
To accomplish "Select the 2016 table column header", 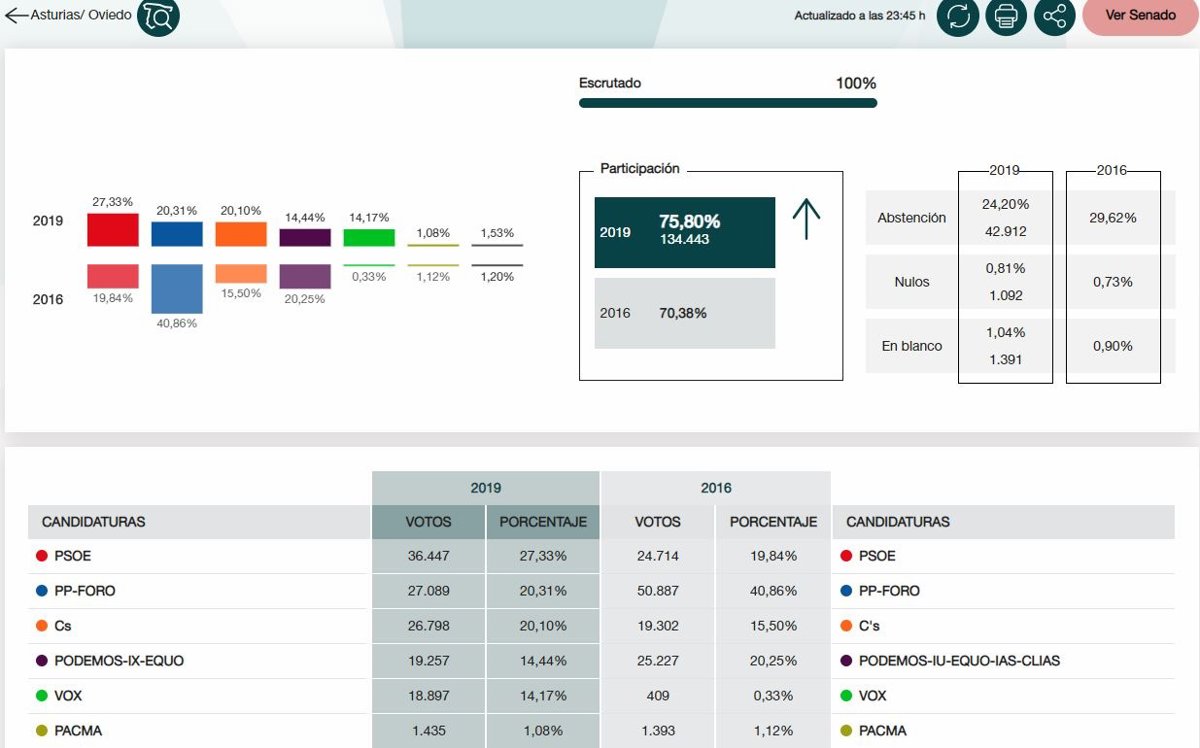I will point(716,488).
